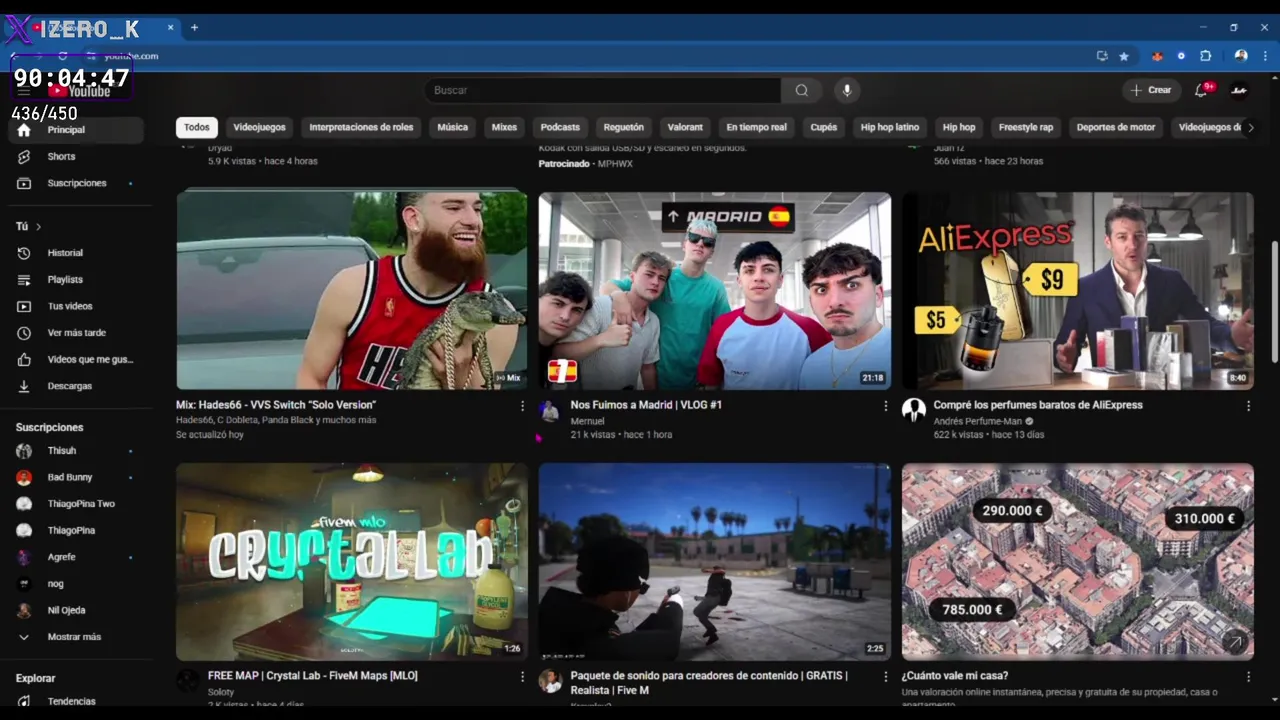Open "FREE MAP | Crystal Lab" video title
The image size is (1280, 720).
pyautogui.click(x=313, y=676)
